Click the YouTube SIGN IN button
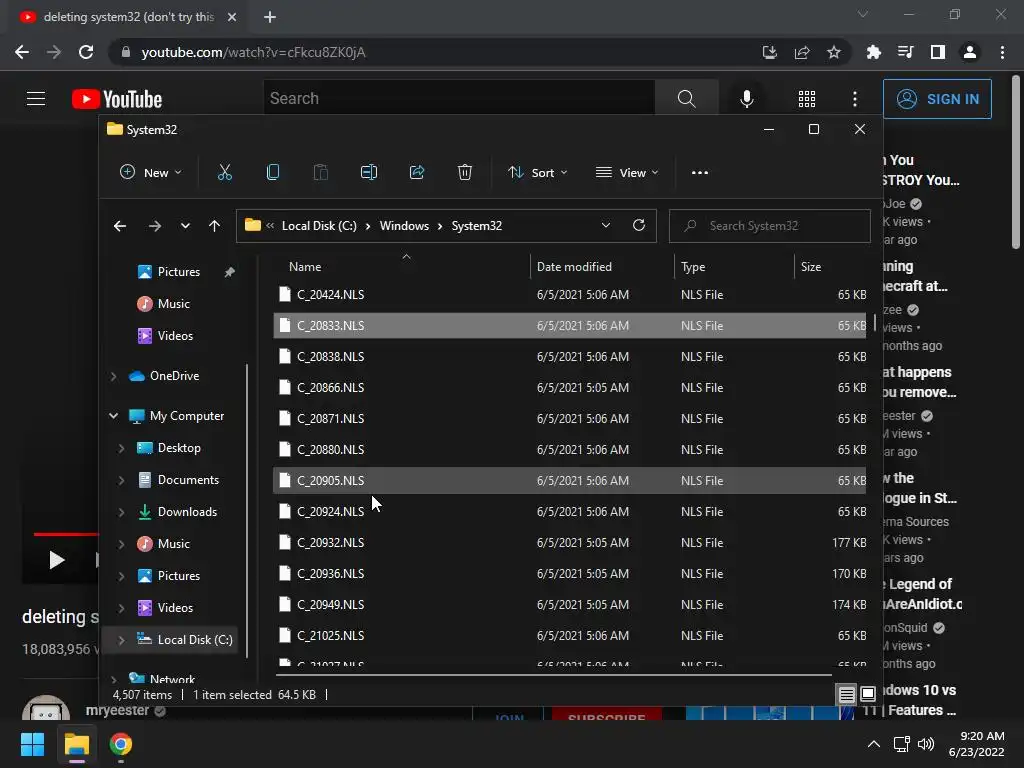The image size is (1024, 768). 937,99
